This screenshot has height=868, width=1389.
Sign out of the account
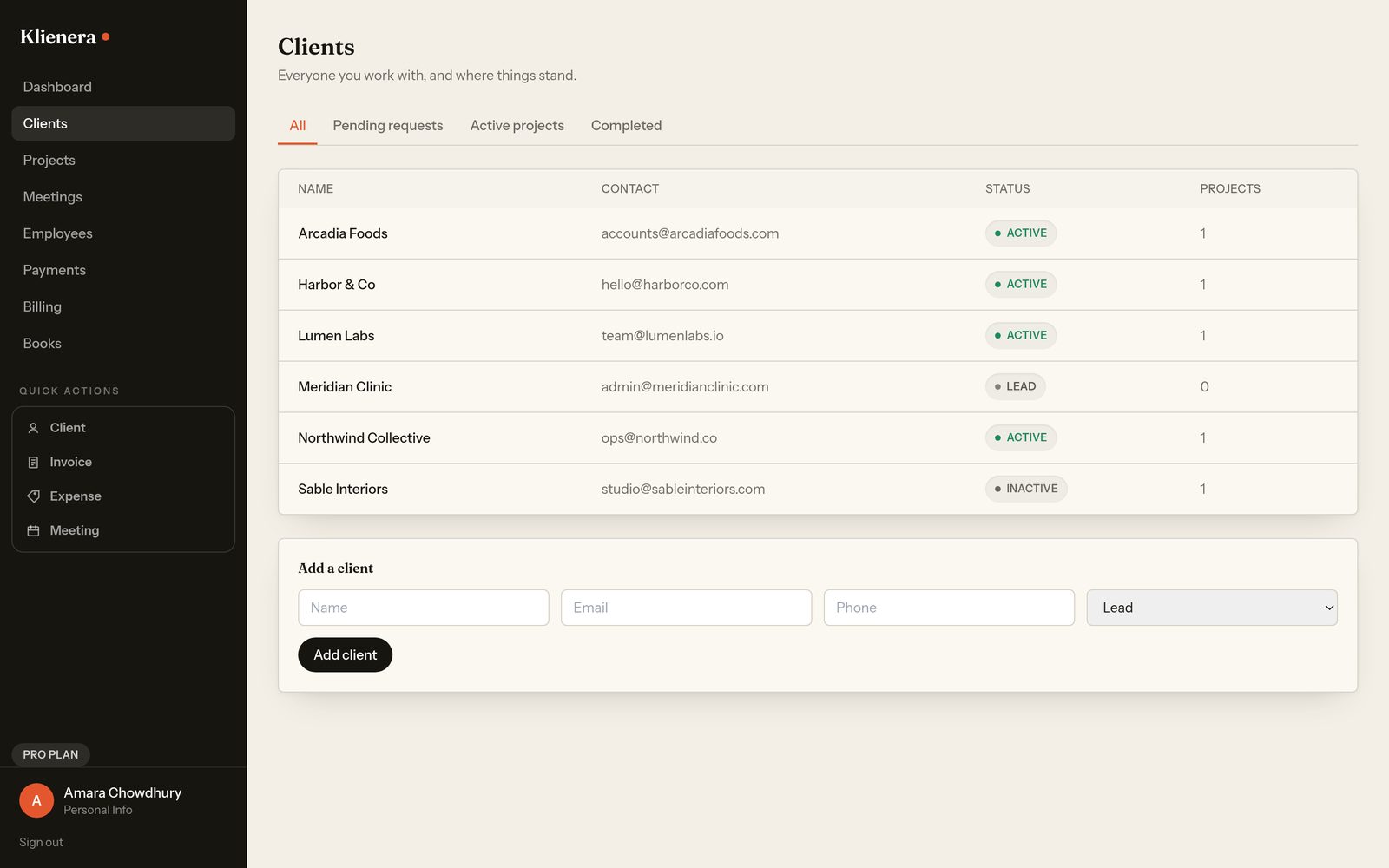[x=41, y=842]
